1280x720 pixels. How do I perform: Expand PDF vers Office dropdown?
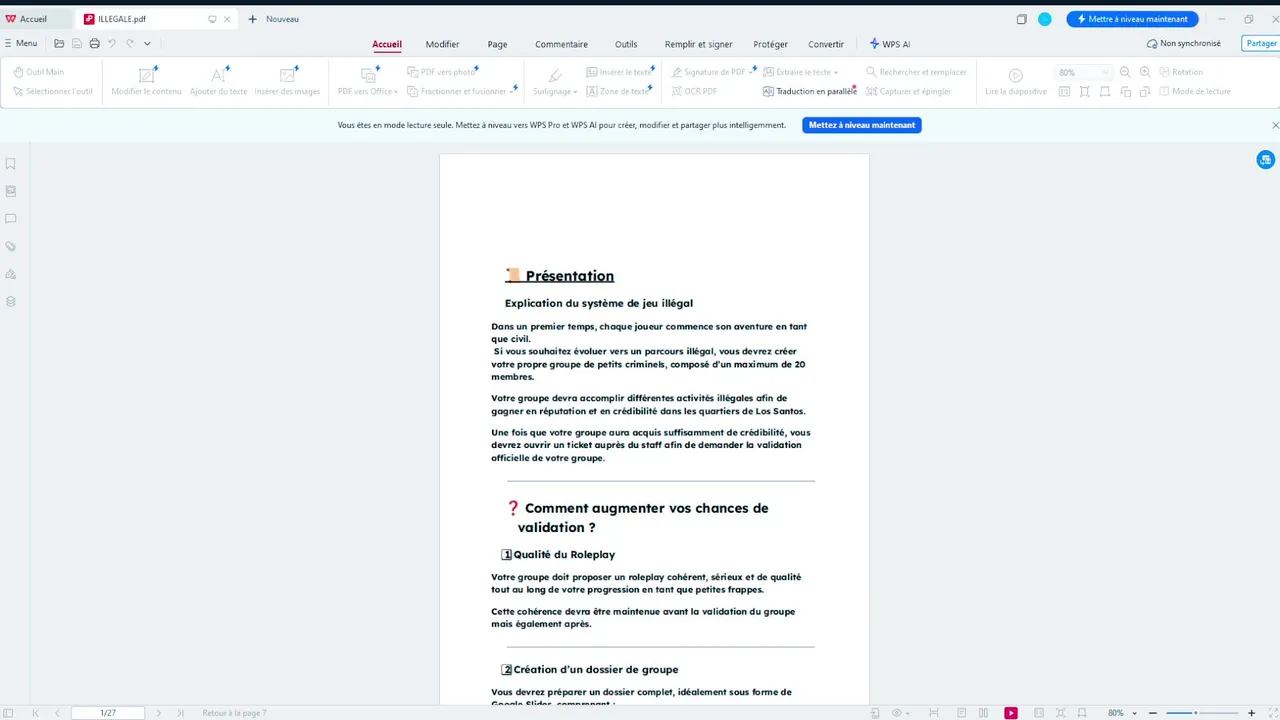[x=396, y=92]
